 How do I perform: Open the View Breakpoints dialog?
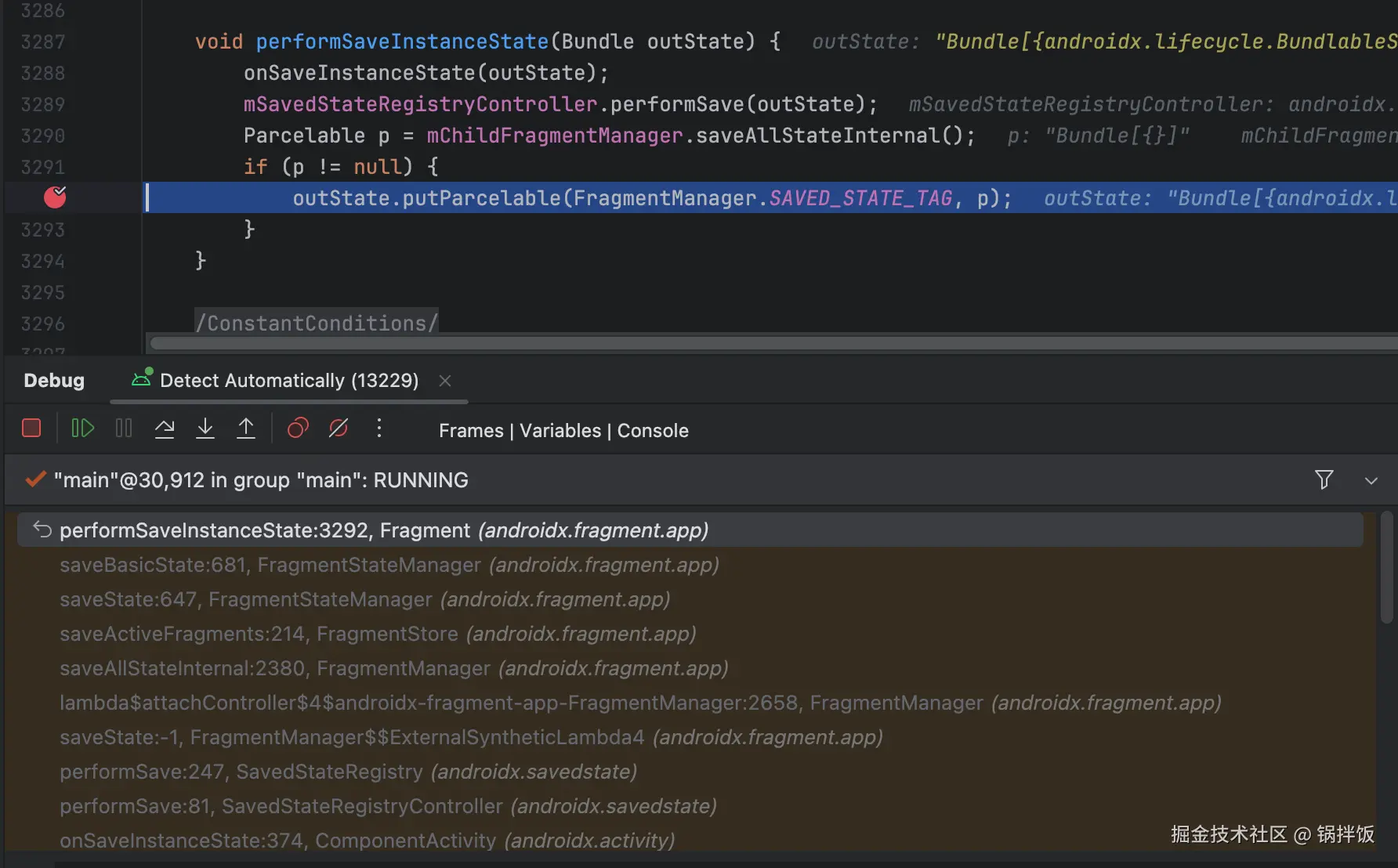298,429
